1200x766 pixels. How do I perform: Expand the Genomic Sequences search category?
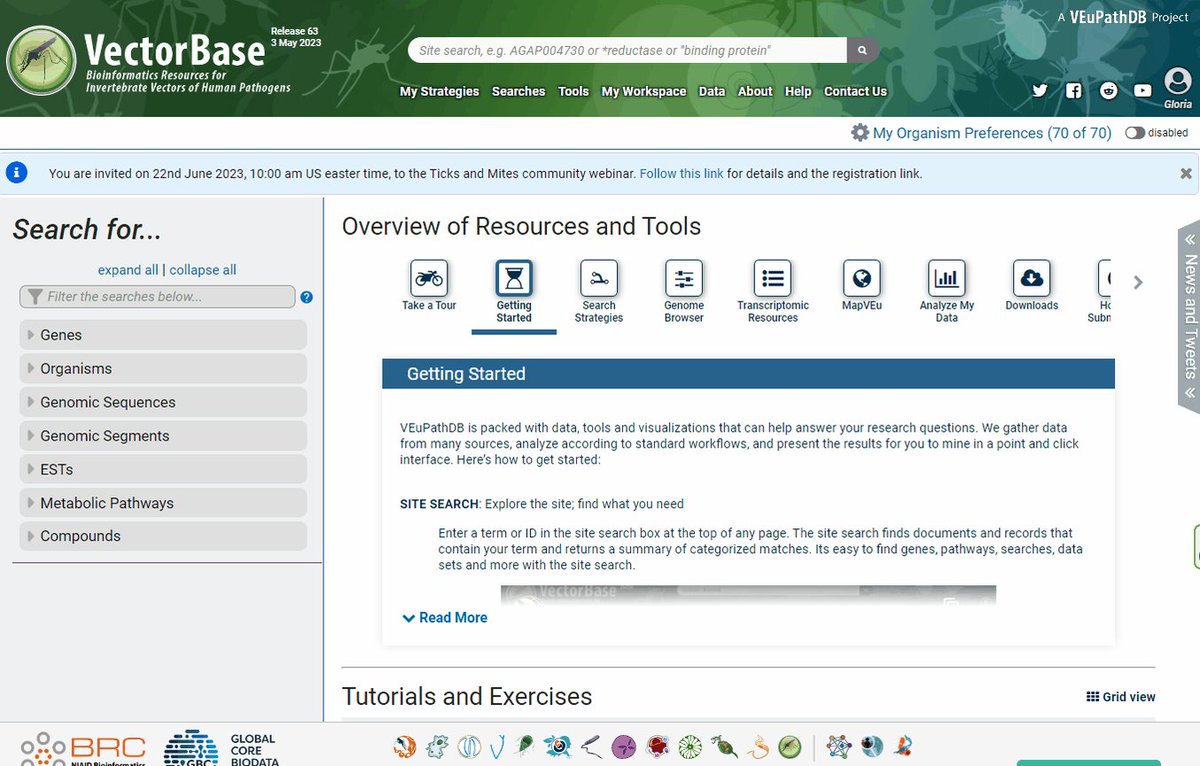coord(163,402)
